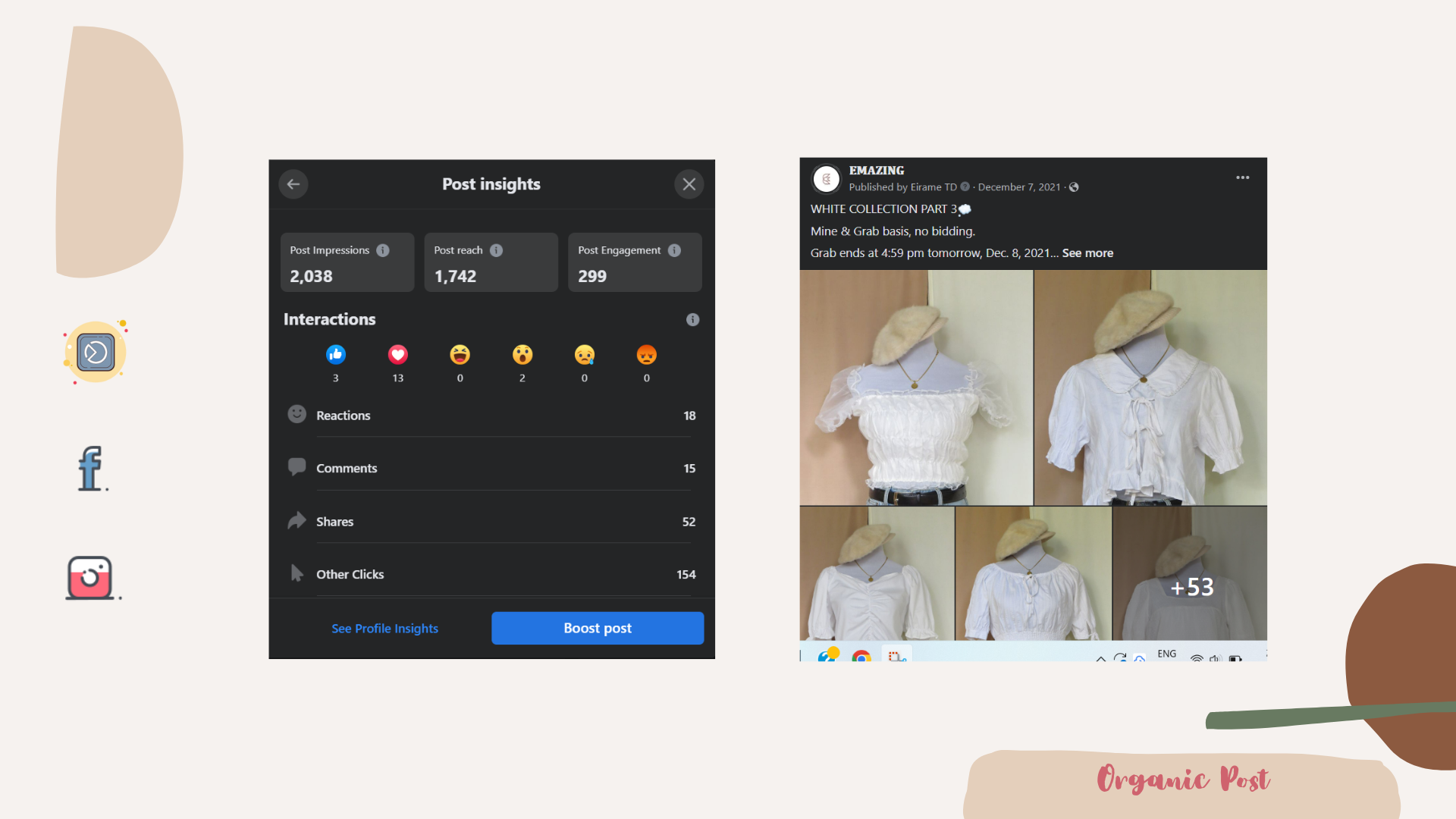The image size is (1456, 819).
Task: Close the Post insights panel
Action: pyautogui.click(x=689, y=184)
